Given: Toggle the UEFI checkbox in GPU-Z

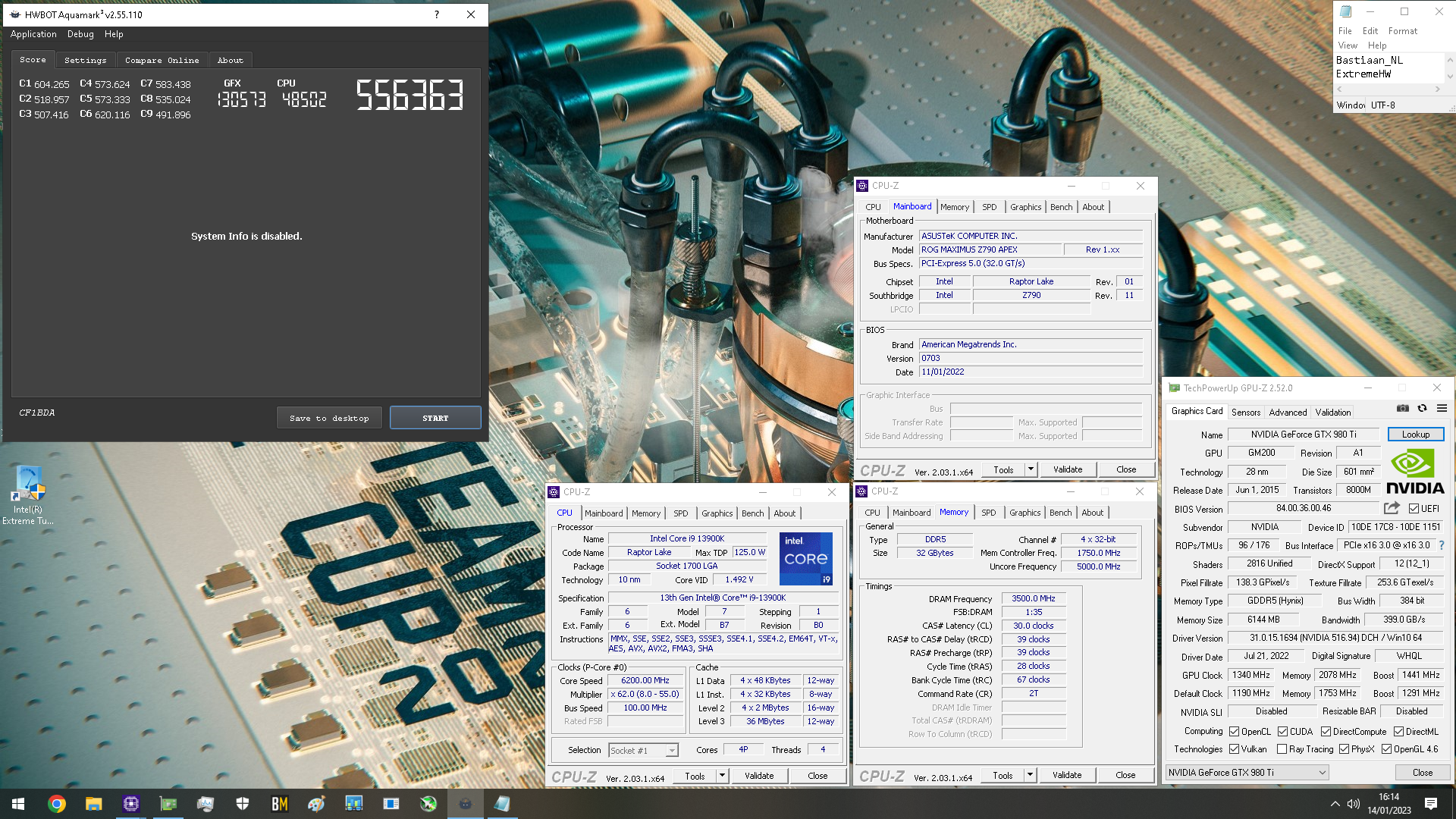Looking at the screenshot, I should point(1414,509).
